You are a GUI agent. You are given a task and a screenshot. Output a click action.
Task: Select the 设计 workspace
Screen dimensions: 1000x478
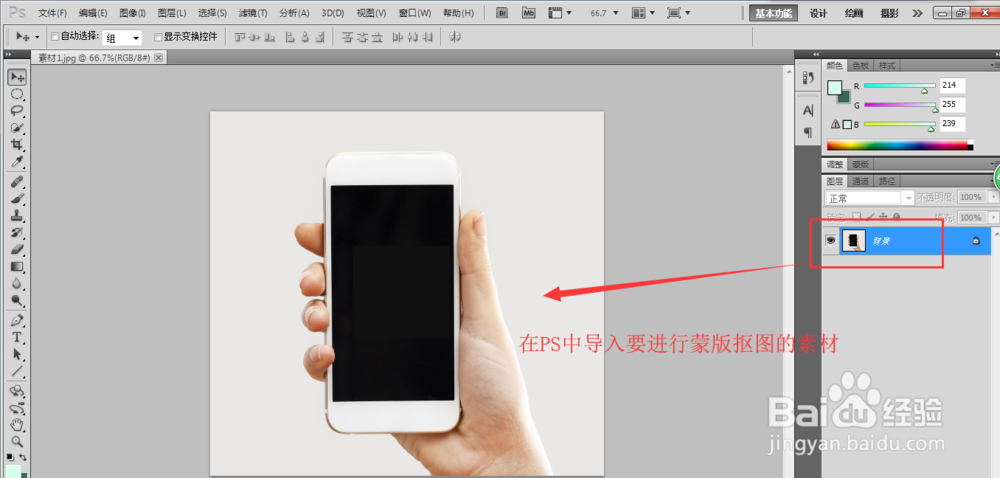[x=818, y=13]
